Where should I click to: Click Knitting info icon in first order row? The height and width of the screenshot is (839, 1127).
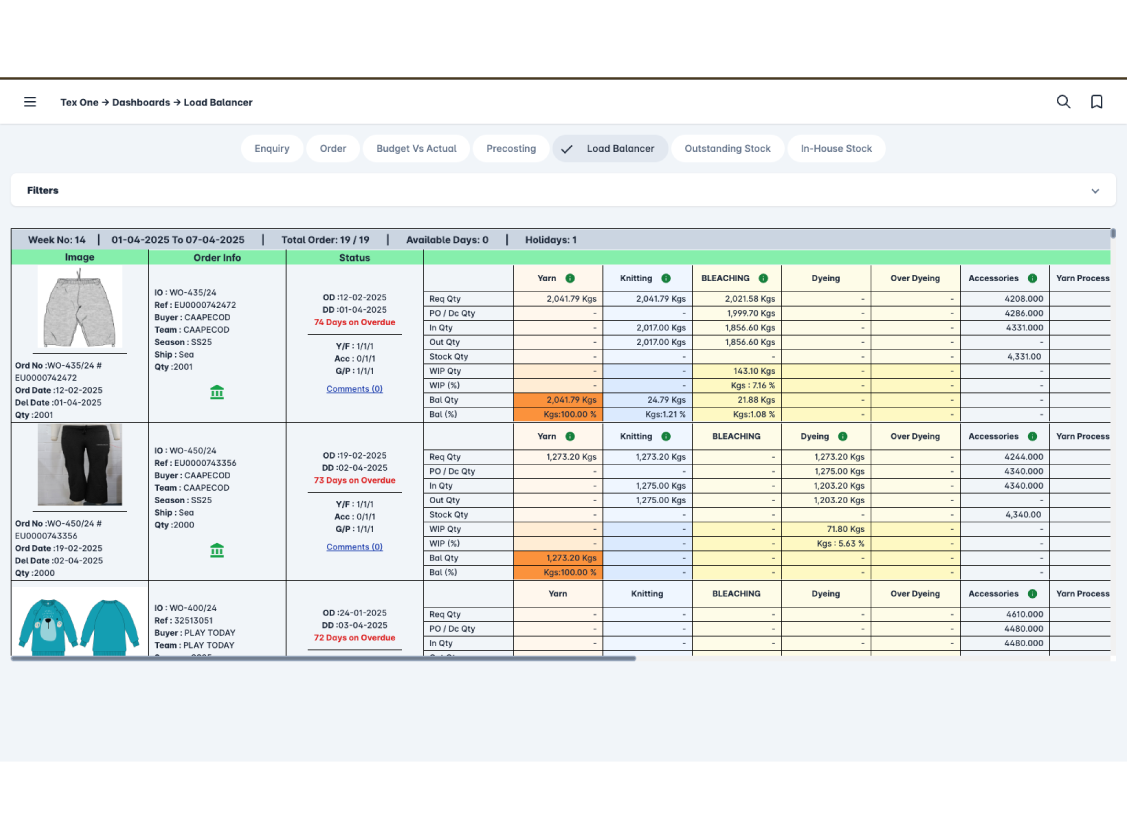click(x=666, y=279)
